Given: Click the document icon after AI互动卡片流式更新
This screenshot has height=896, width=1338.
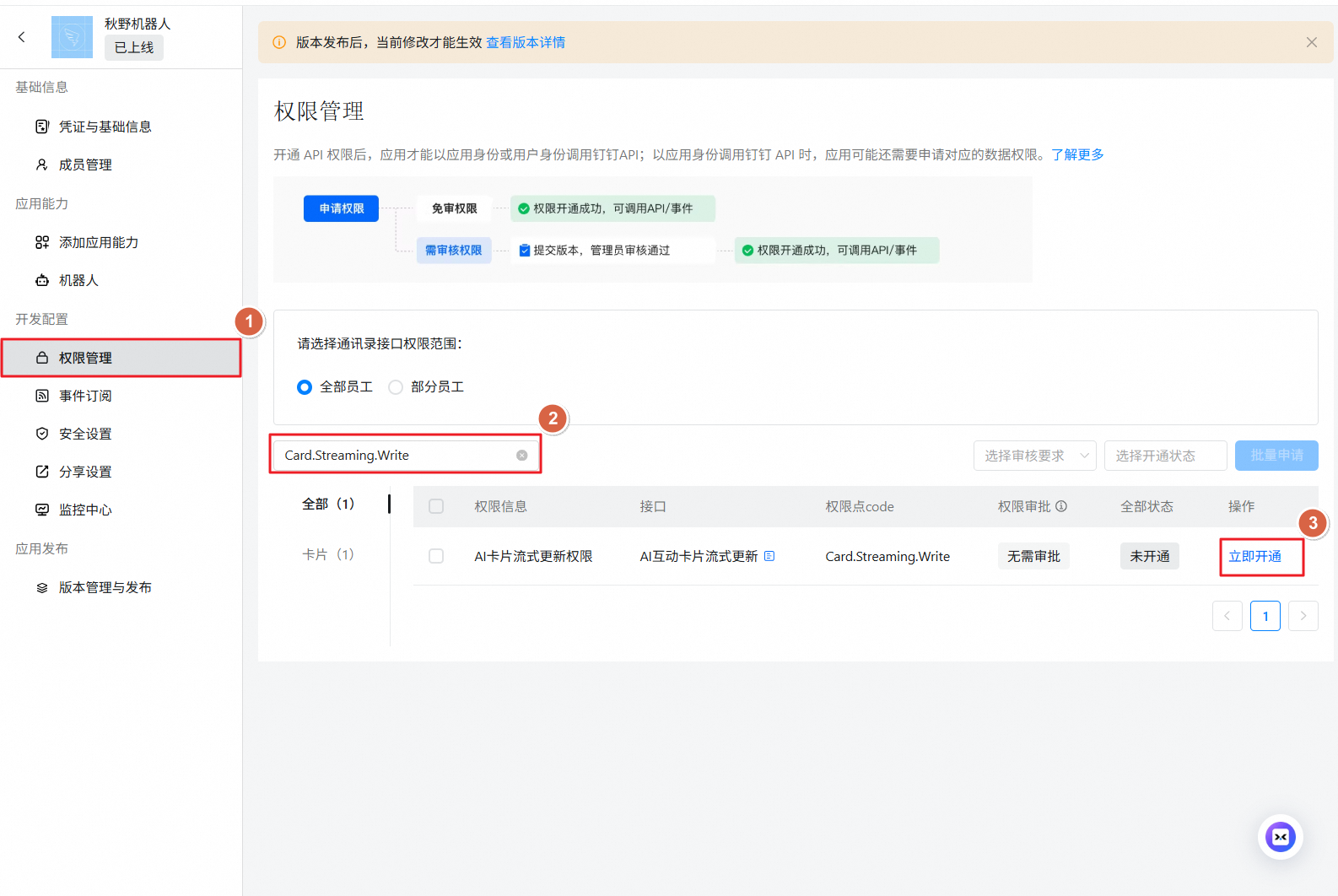Looking at the screenshot, I should click(x=769, y=556).
